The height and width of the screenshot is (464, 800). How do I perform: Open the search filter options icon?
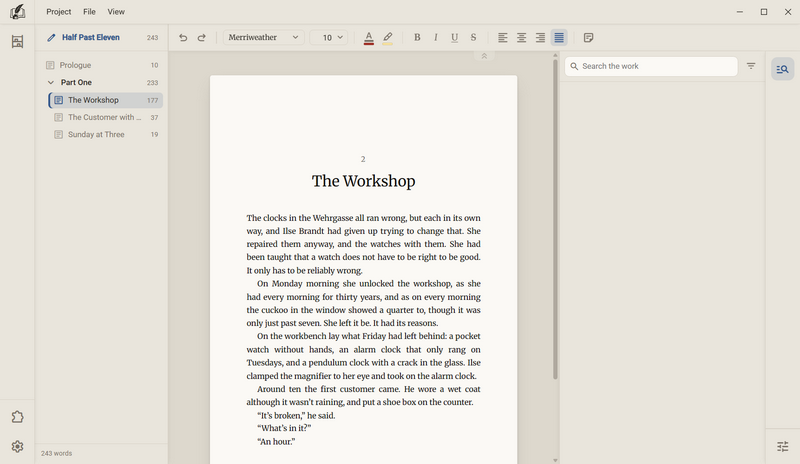click(751, 66)
